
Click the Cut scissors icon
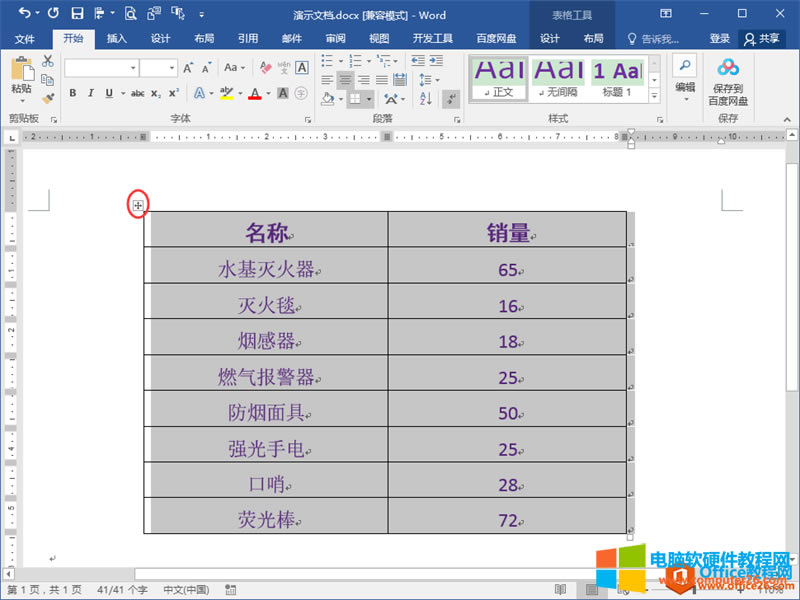pos(48,61)
